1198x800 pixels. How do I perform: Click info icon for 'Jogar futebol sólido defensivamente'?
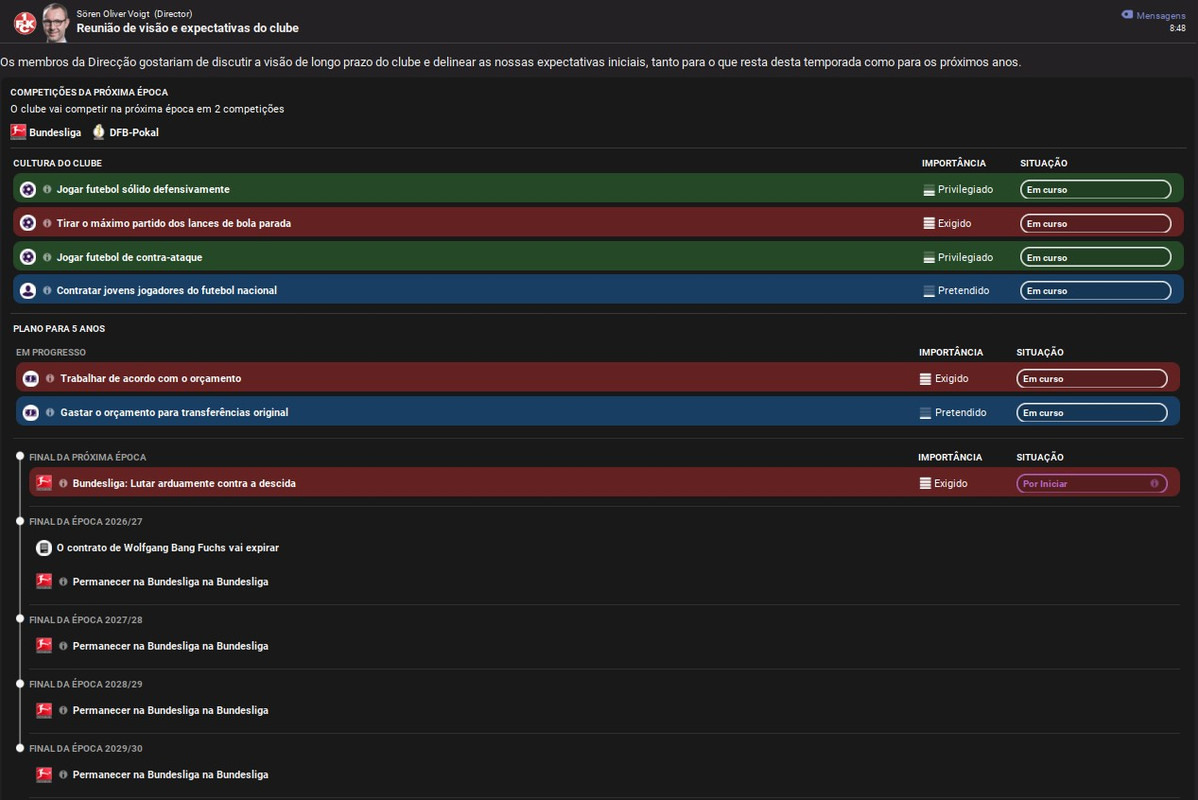pos(47,189)
